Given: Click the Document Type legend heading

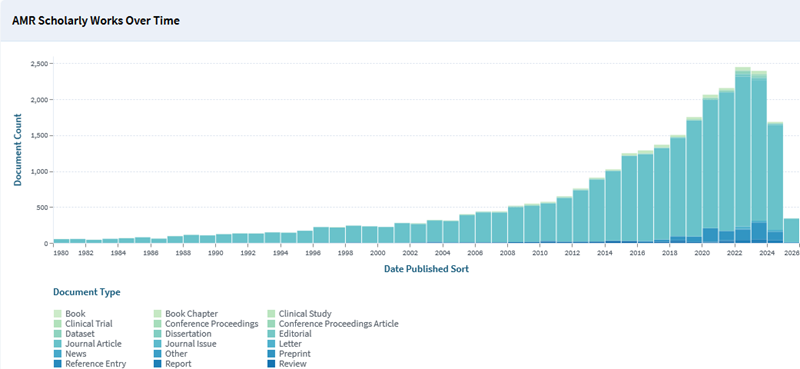Looking at the screenshot, I should [x=87, y=292].
